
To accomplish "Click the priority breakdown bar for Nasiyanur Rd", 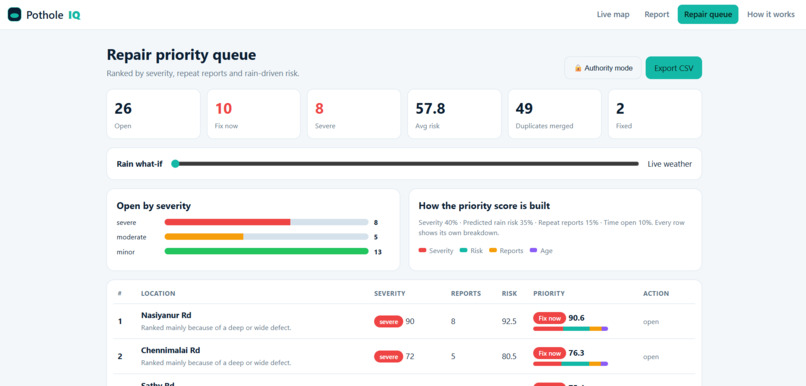I will (571, 328).
